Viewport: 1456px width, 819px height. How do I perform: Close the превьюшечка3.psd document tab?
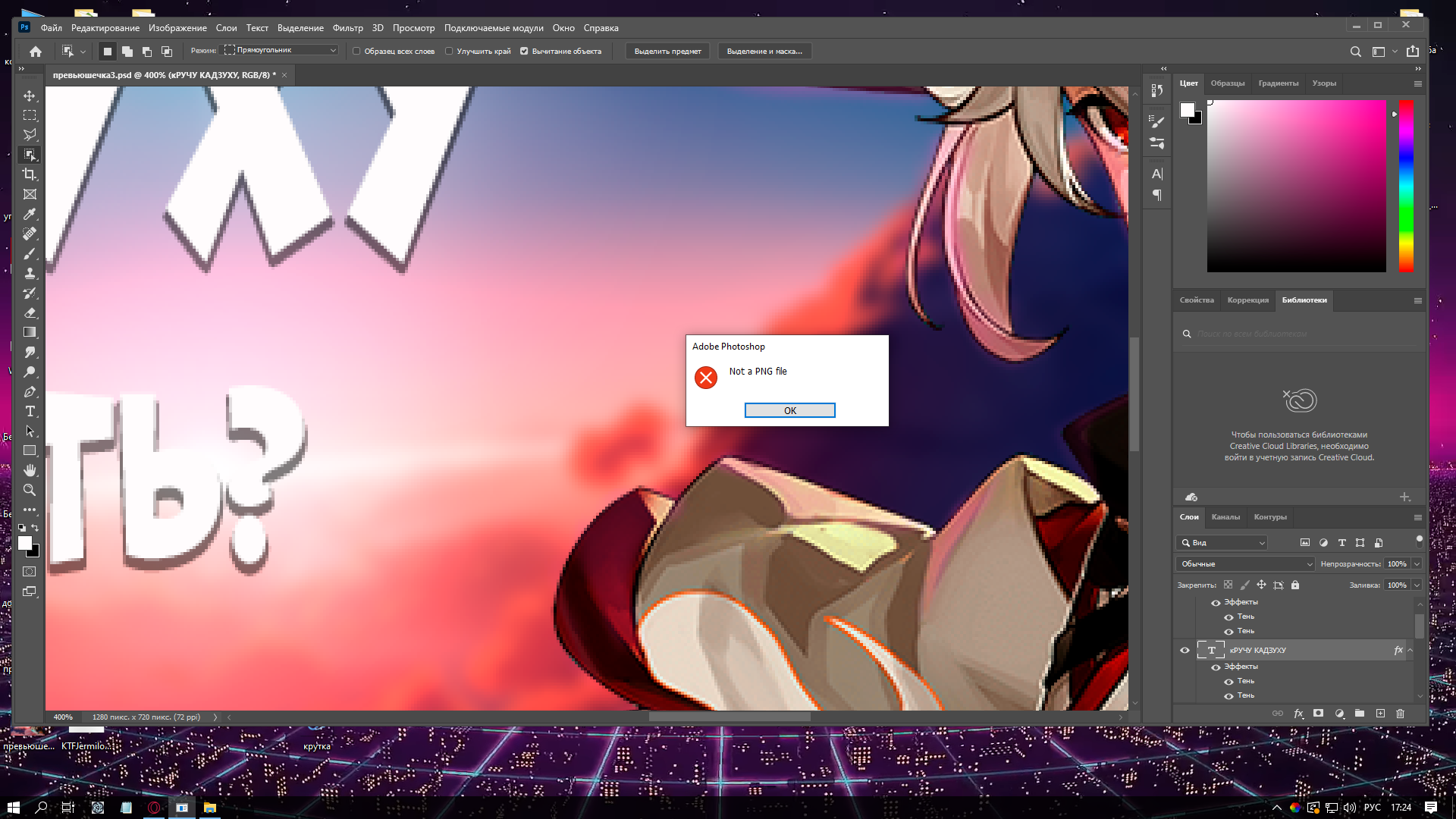coord(284,75)
